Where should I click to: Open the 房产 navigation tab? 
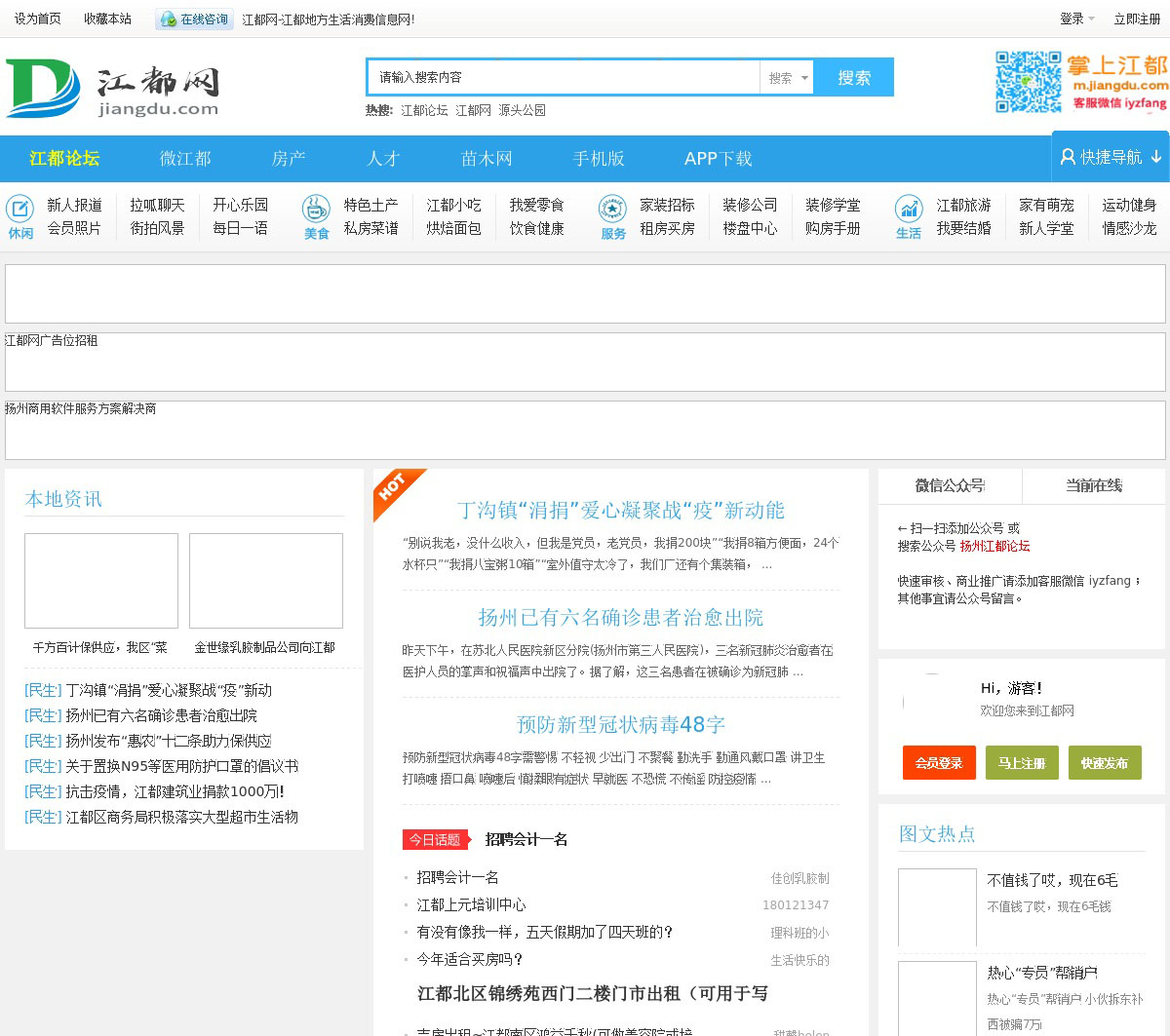coord(289,159)
